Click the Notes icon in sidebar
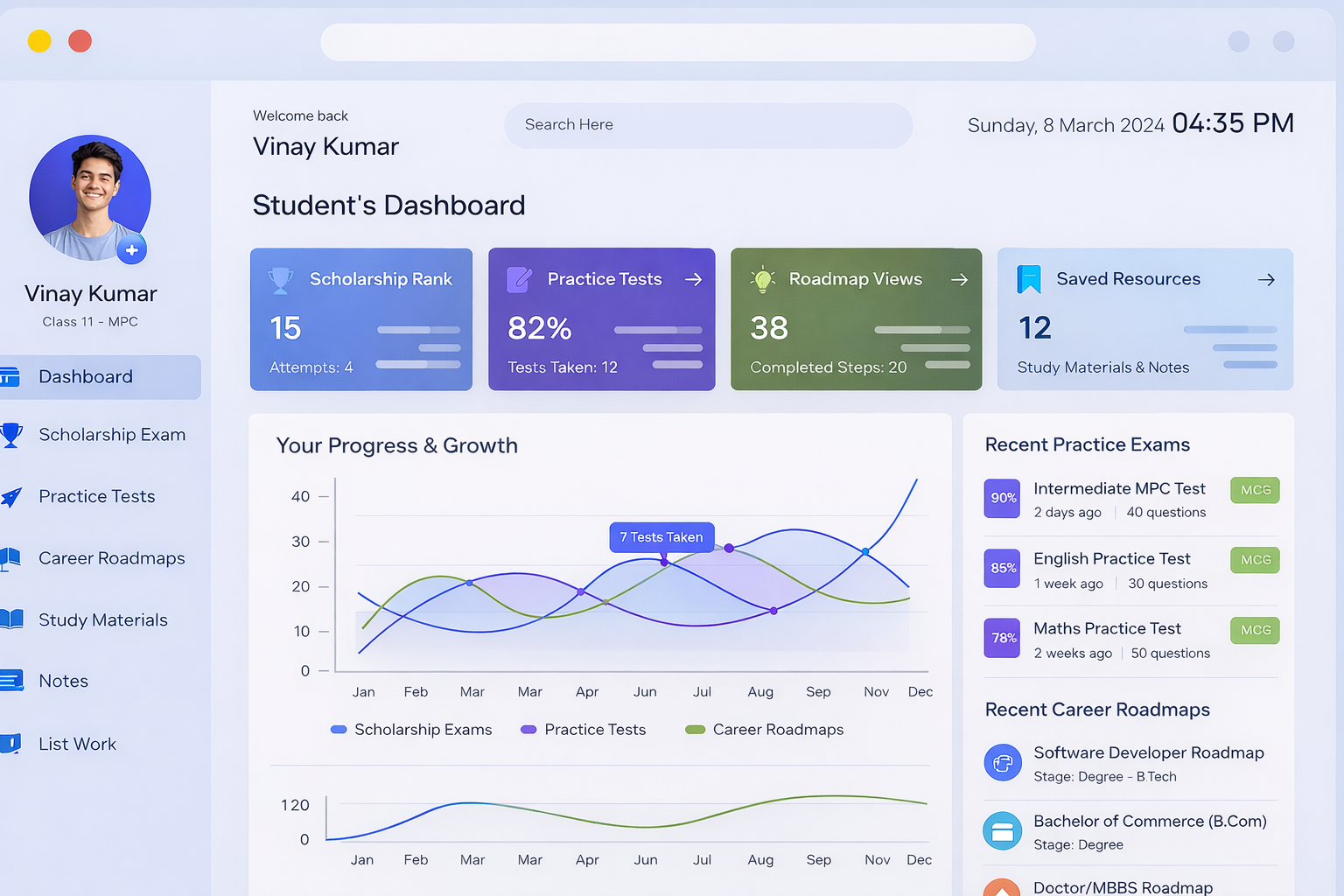Screen dimensions: 1344x896 tap(11, 681)
